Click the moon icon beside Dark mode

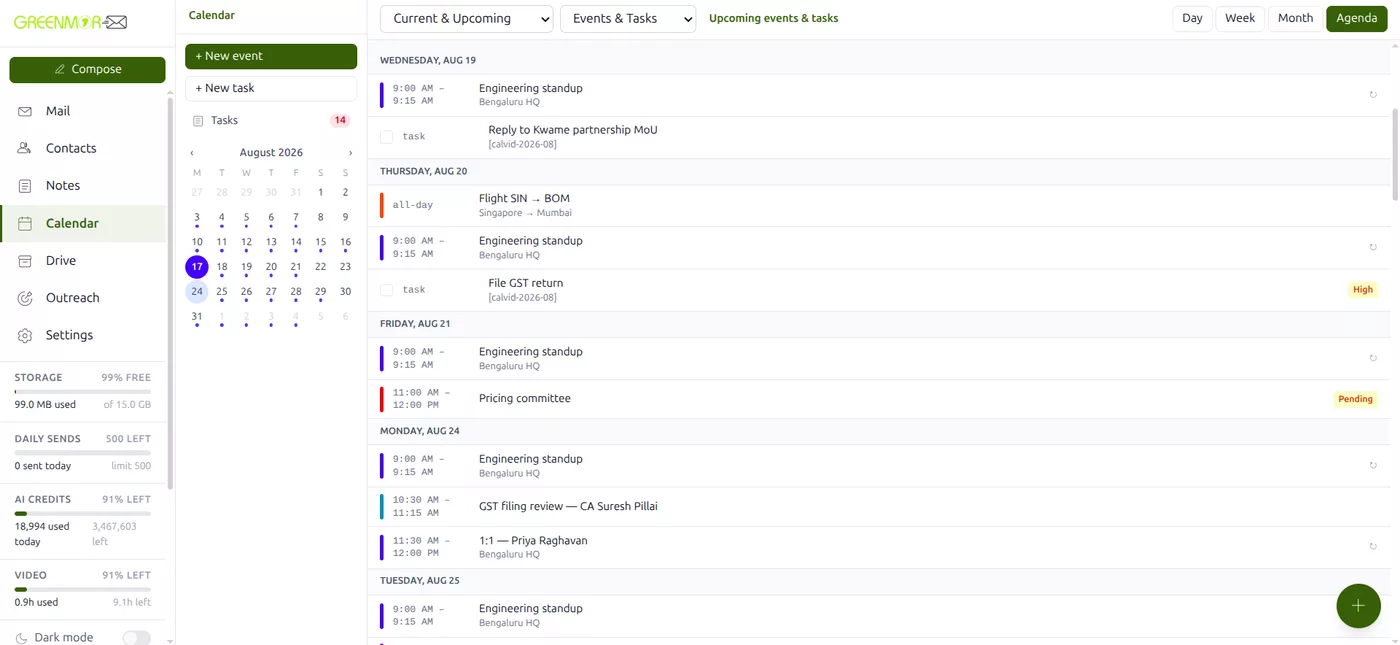22,638
